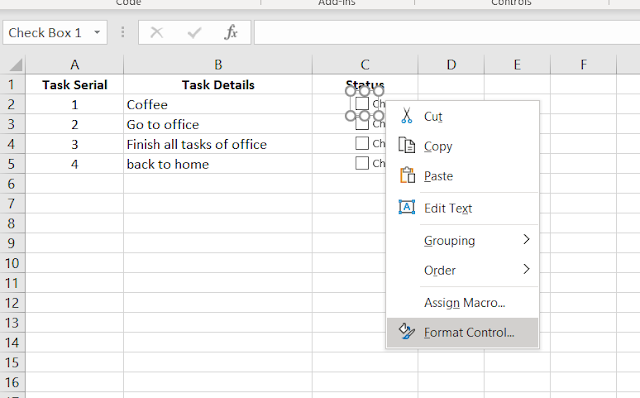Expand the Order submenu arrow
Viewport: 640px width, 398px height.
(x=526, y=269)
